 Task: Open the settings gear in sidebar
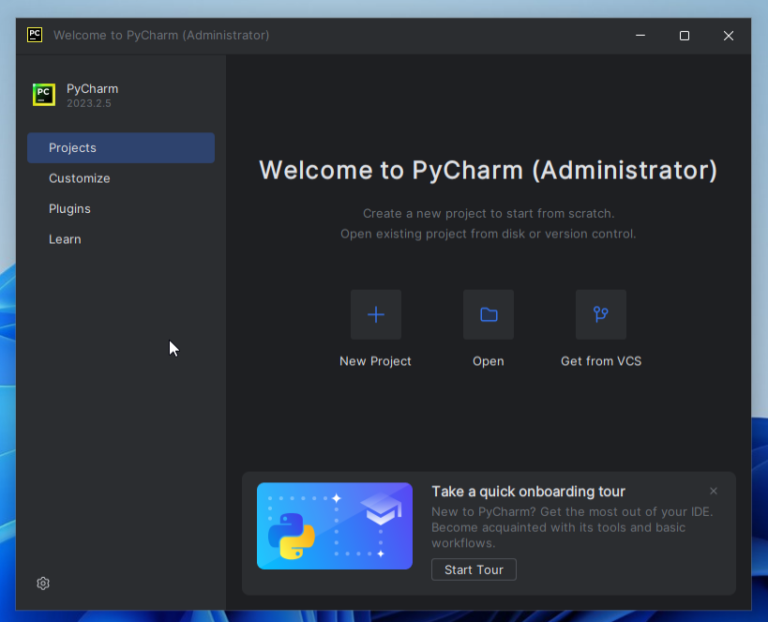coord(43,583)
